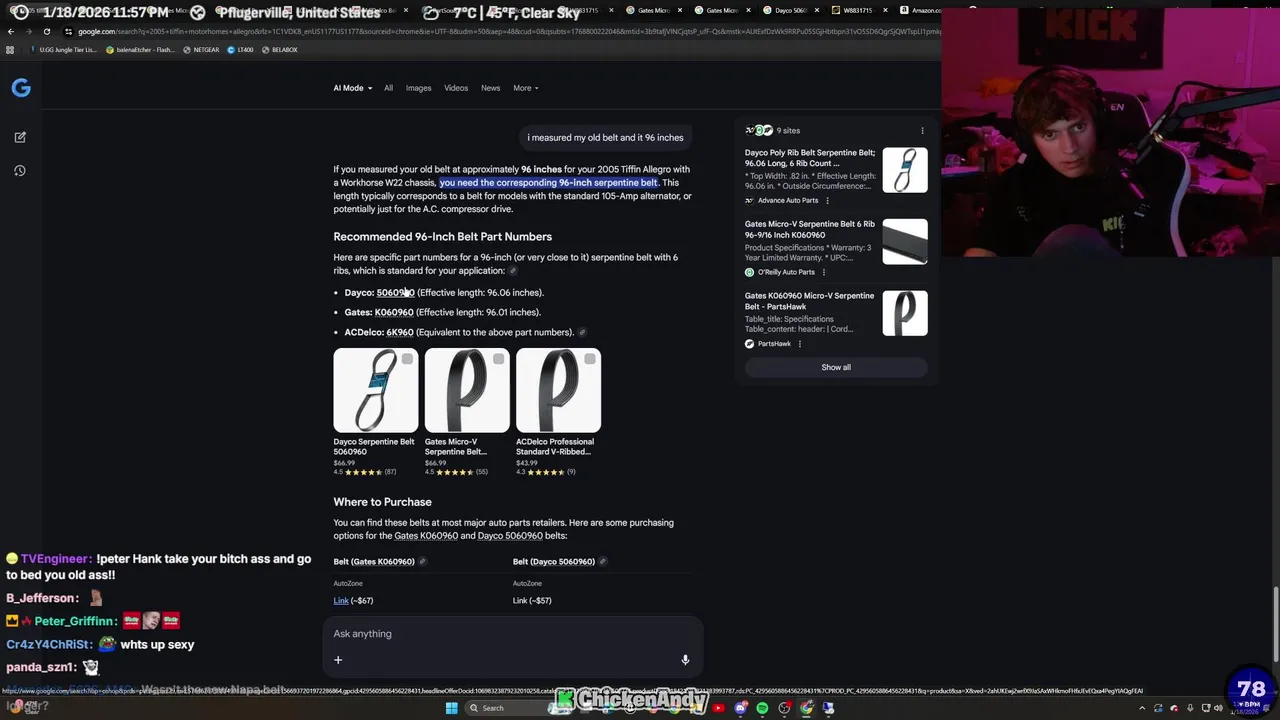Click YouTube icon in the taskbar
This screenshot has width=1280, height=720.
pos(718,708)
